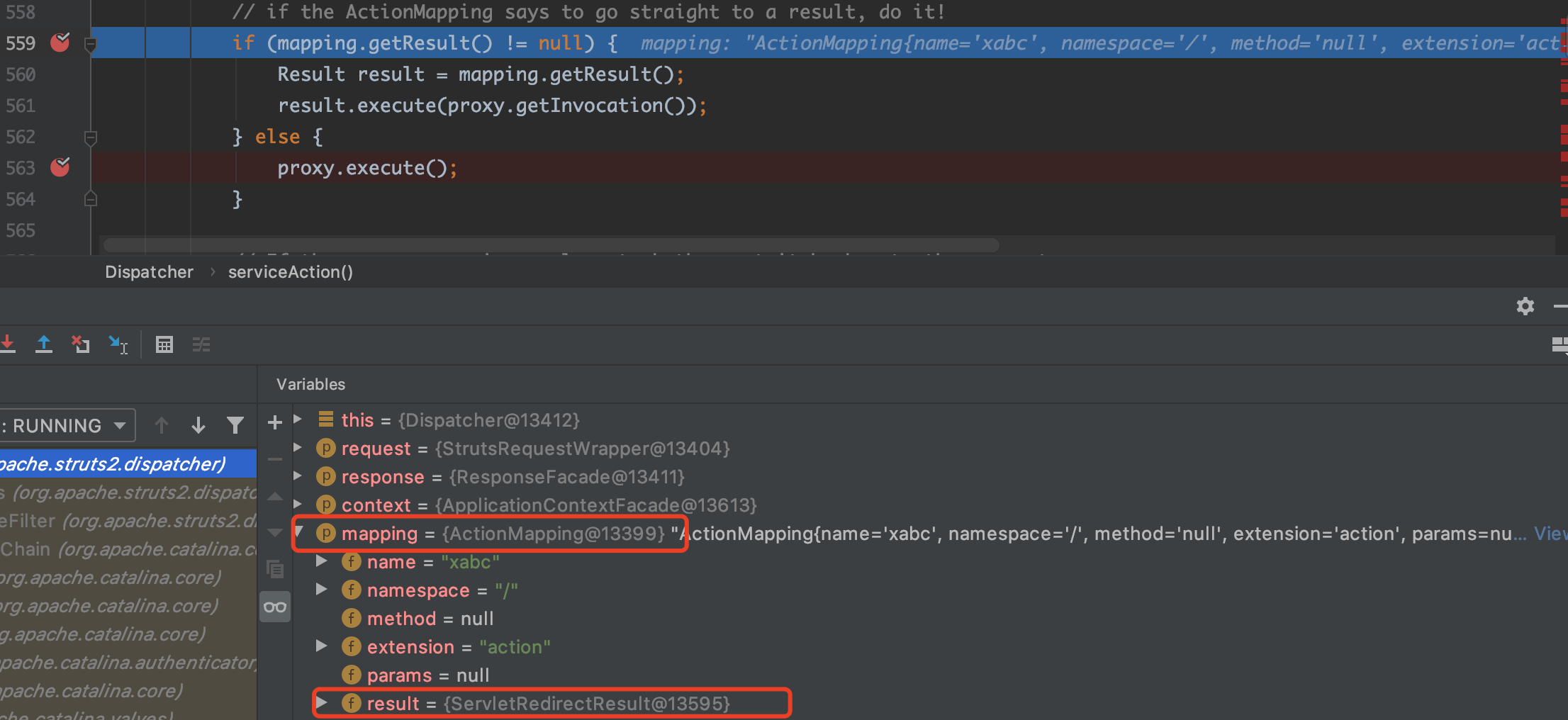Image resolution: width=1568 pixels, height=720 pixels.
Task: Click the remove watch minus icon
Action: (275, 459)
